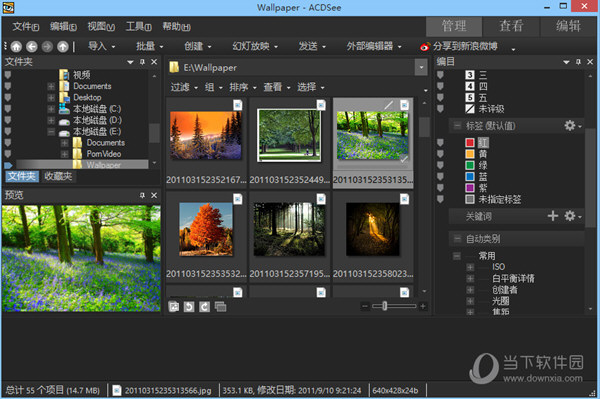Pin the 预览 preview panel
Image resolution: width=600 pixels, height=399 pixels.
[142, 195]
